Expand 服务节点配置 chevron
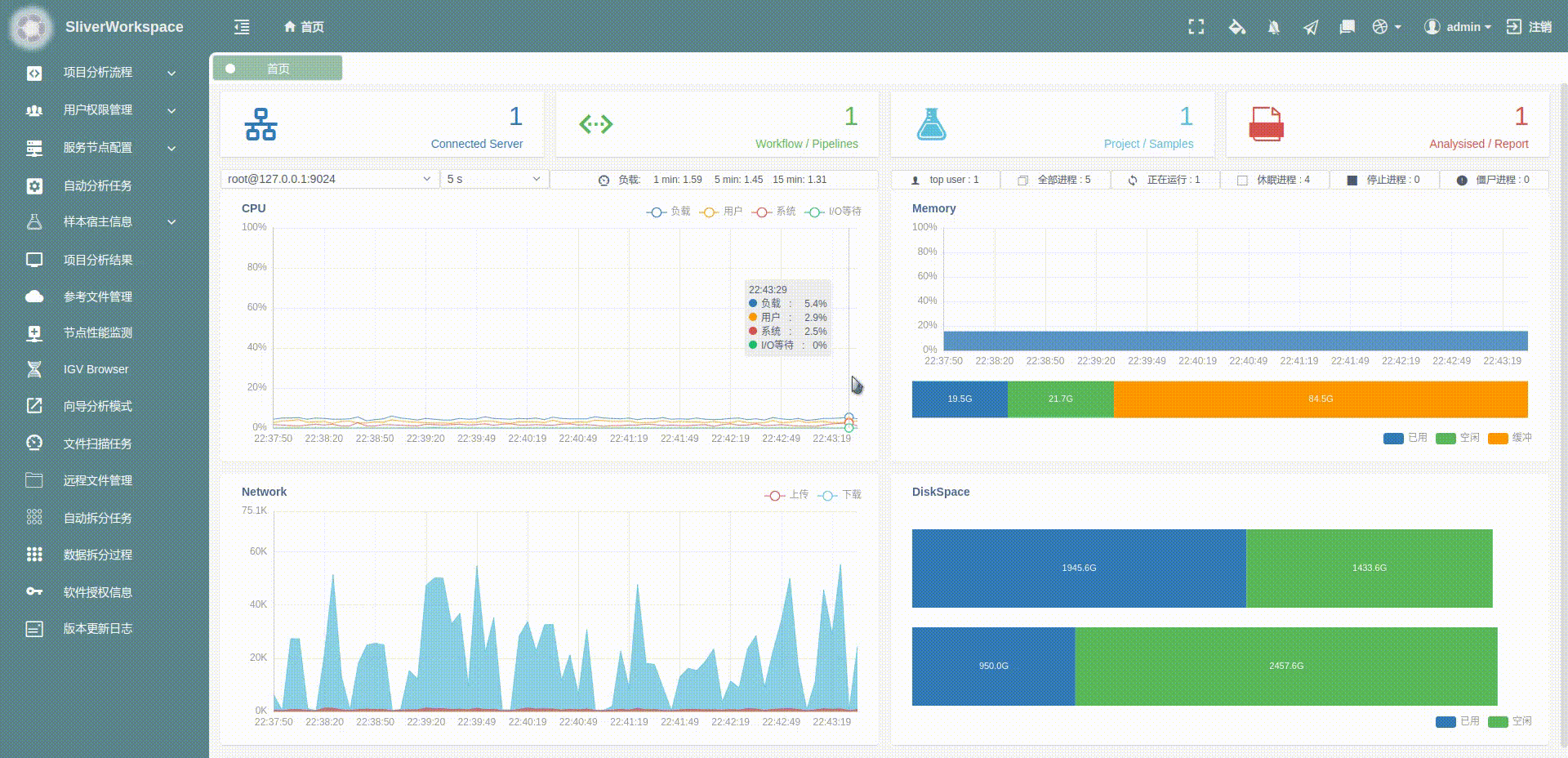The image size is (1568, 758). [171, 148]
